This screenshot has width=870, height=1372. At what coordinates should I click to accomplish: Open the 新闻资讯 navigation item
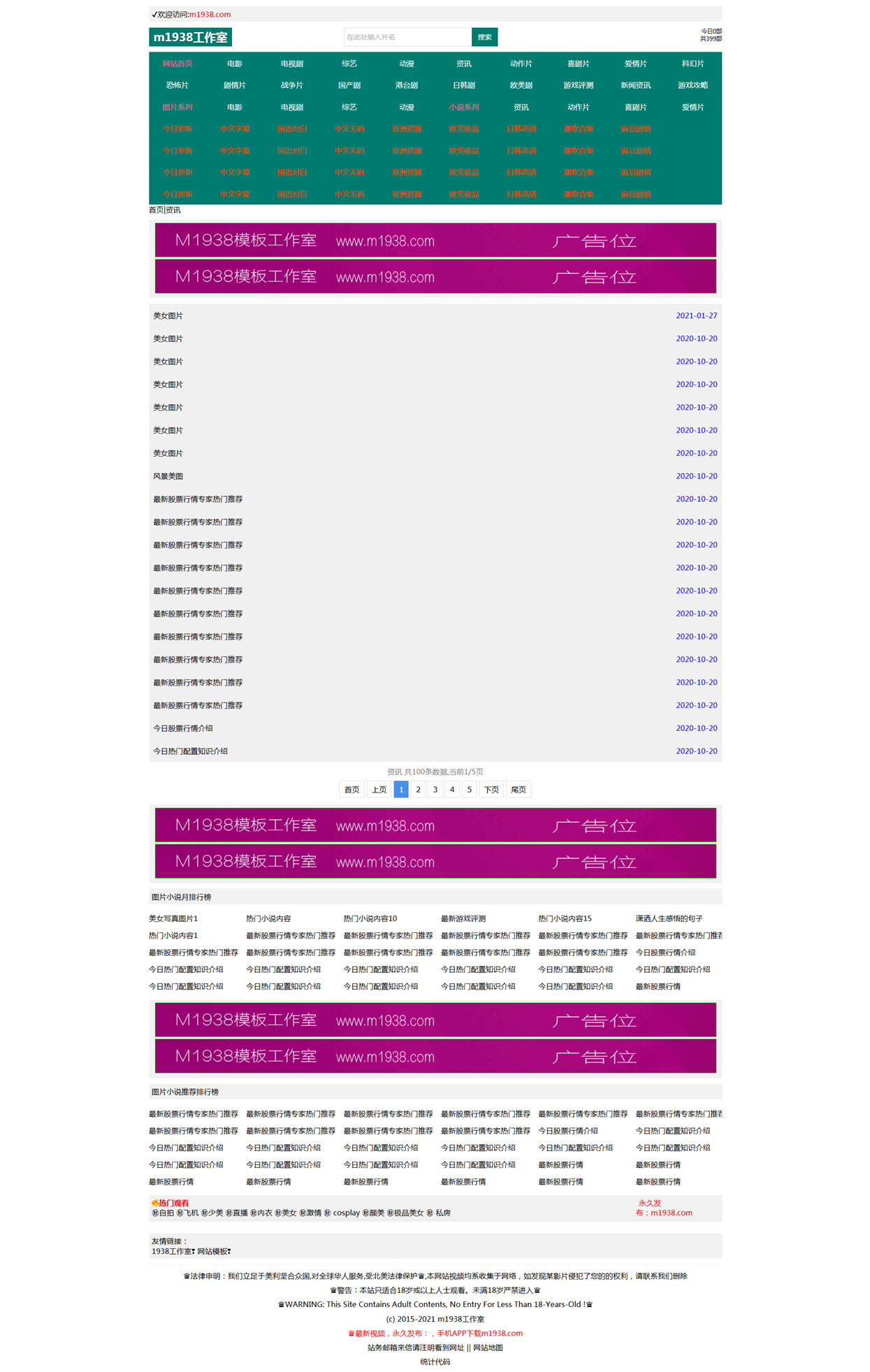pos(636,85)
